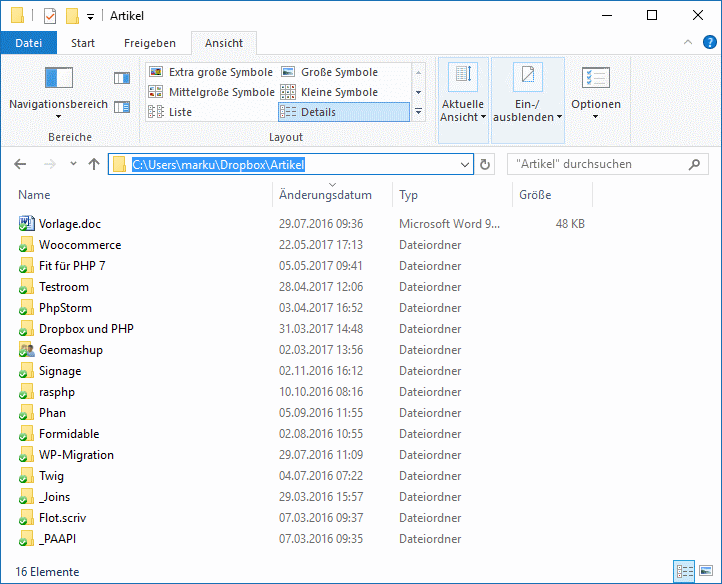Click the address bar path field
The image size is (722, 584).
pyautogui.click(x=291, y=164)
